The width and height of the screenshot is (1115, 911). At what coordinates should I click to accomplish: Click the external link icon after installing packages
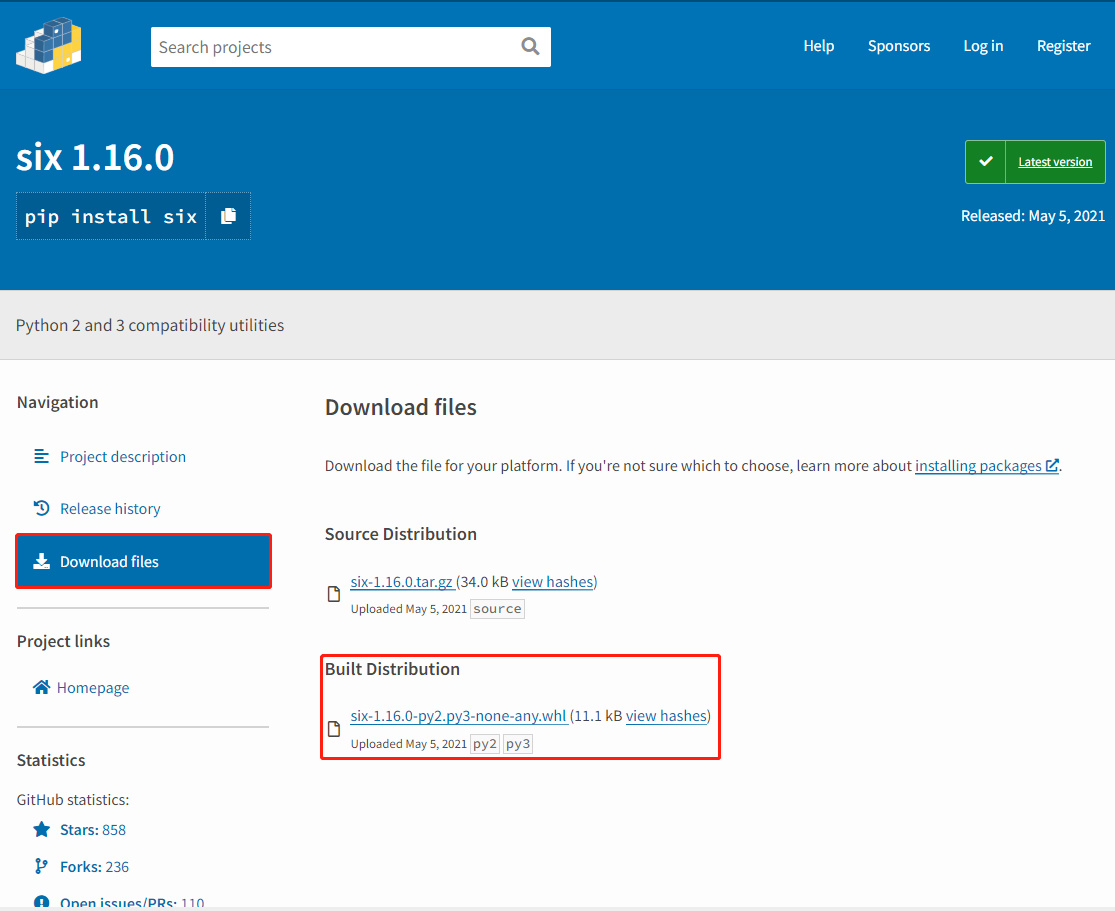pos(1052,465)
